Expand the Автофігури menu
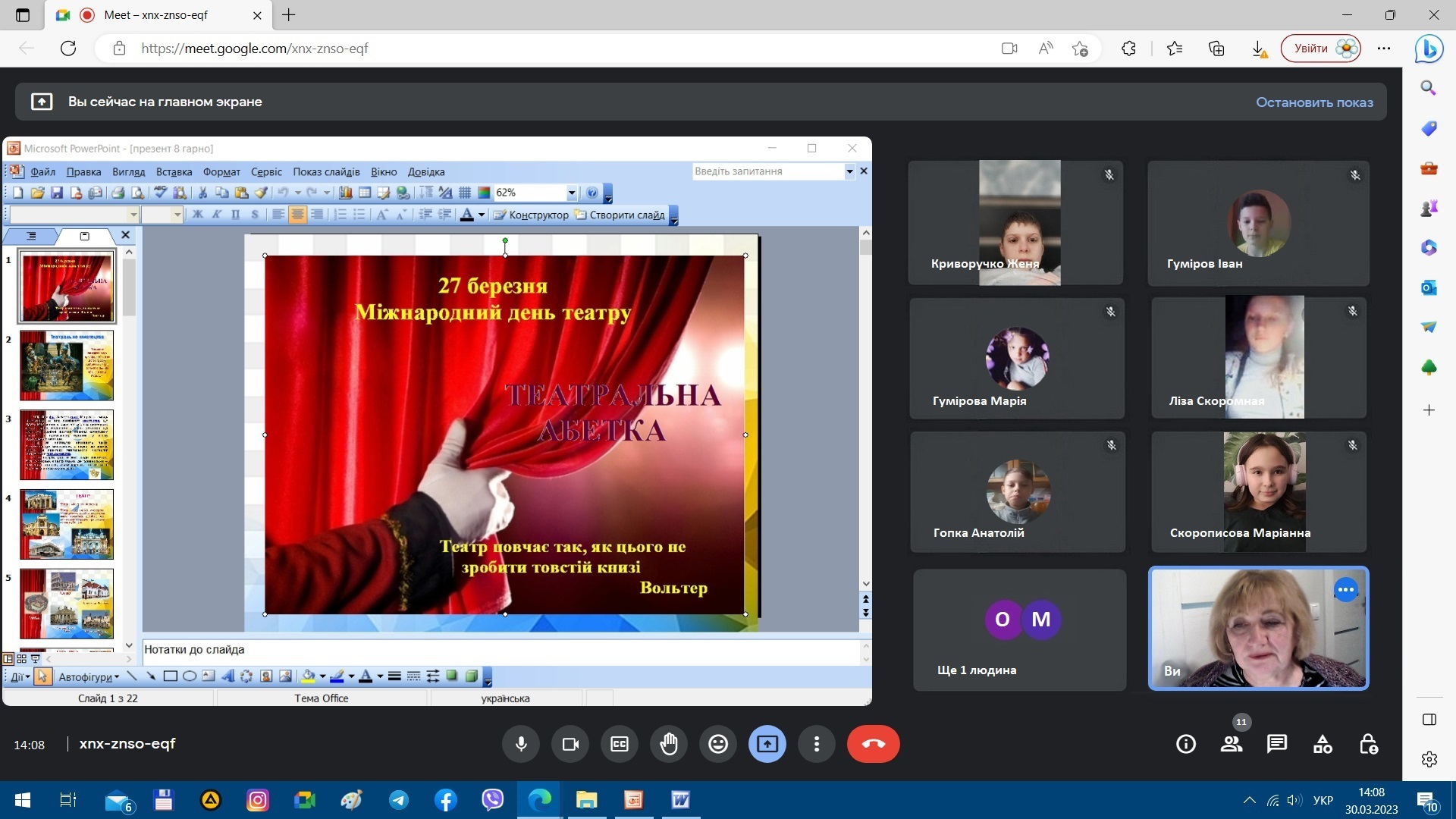Screen dimensions: 1456x819 point(89,676)
